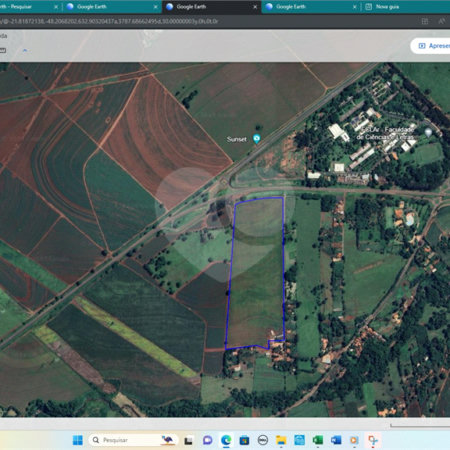
Task: Open File Explorer from the taskbar
Action: (281, 440)
